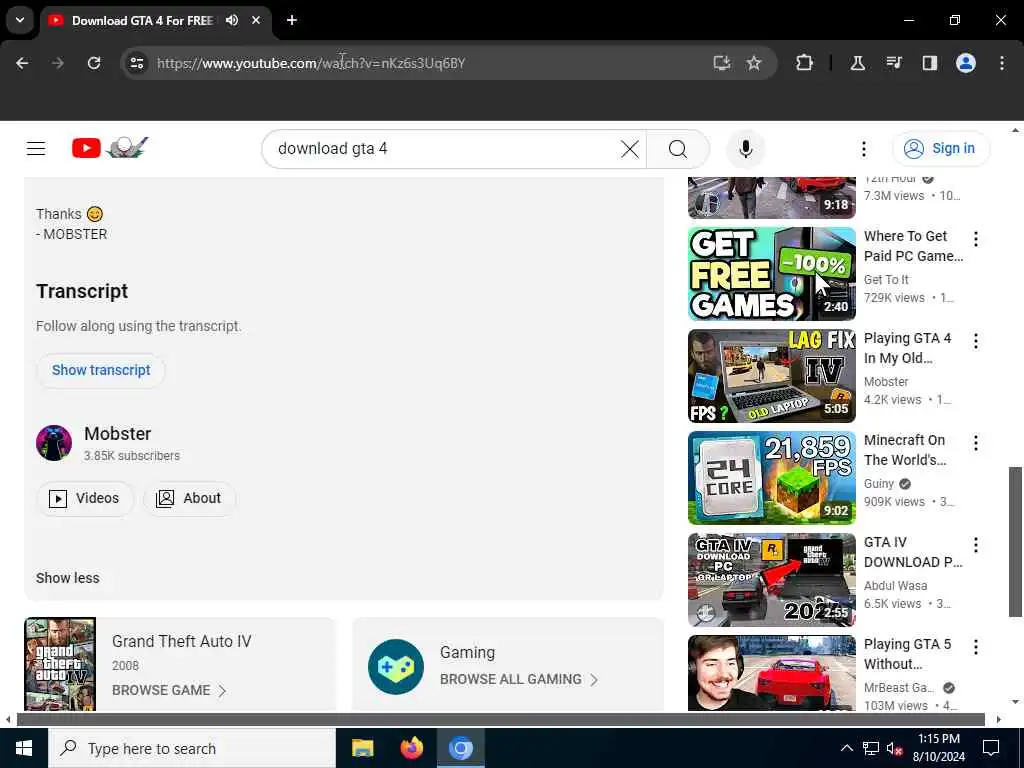Open Mobster's About button
The height and width of the screenshot is (768, 1024).
(189, 498)
